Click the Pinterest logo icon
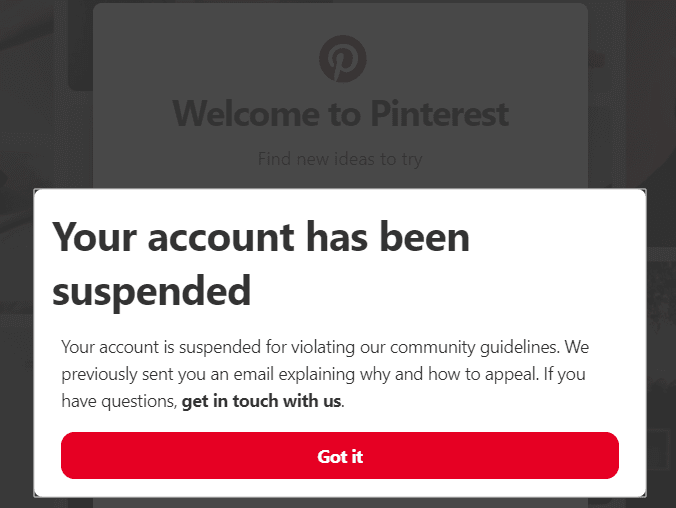676x508 pixels. pyautogui.click(x=343, y=59)
